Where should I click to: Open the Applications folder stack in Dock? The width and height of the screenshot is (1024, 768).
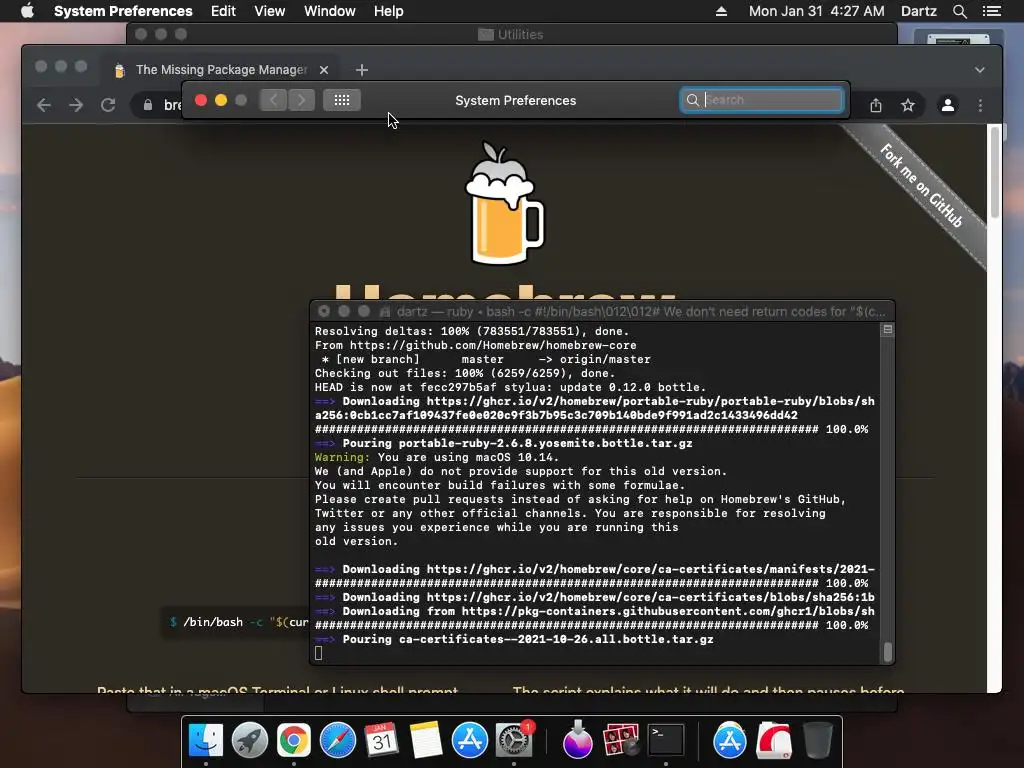coord(729,740)
